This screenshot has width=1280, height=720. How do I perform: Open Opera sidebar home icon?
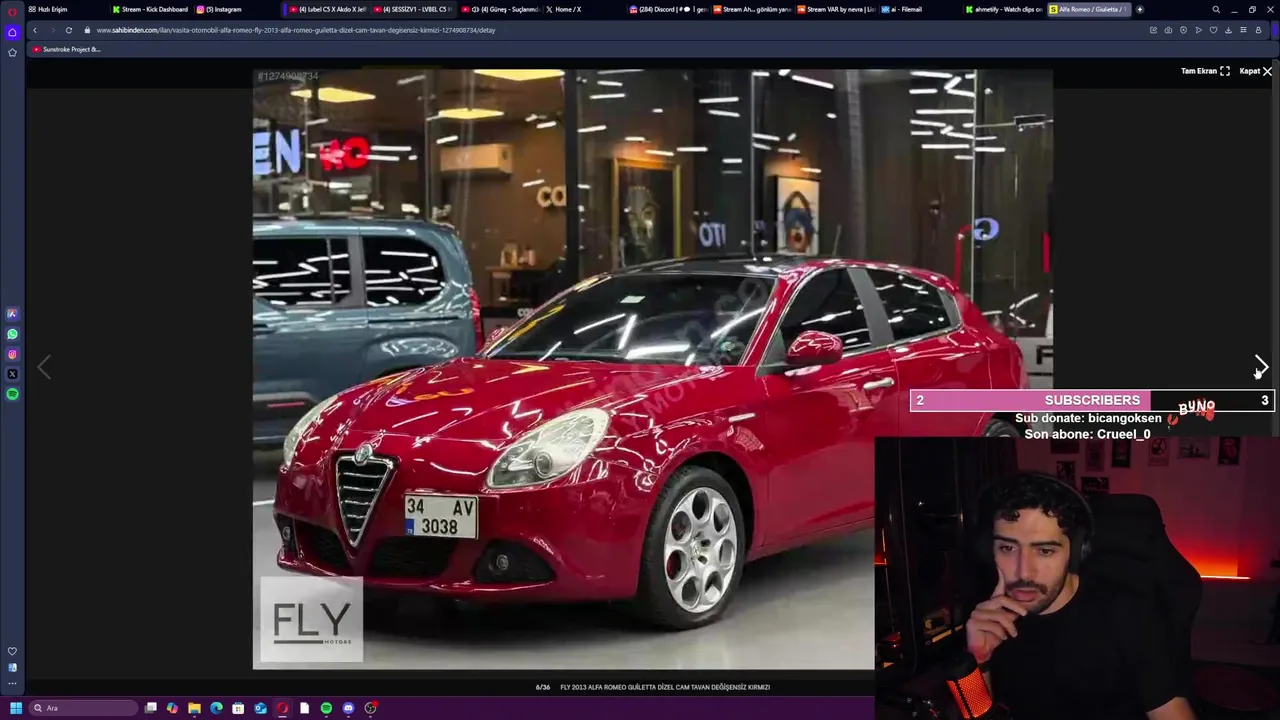coord(12,32)
